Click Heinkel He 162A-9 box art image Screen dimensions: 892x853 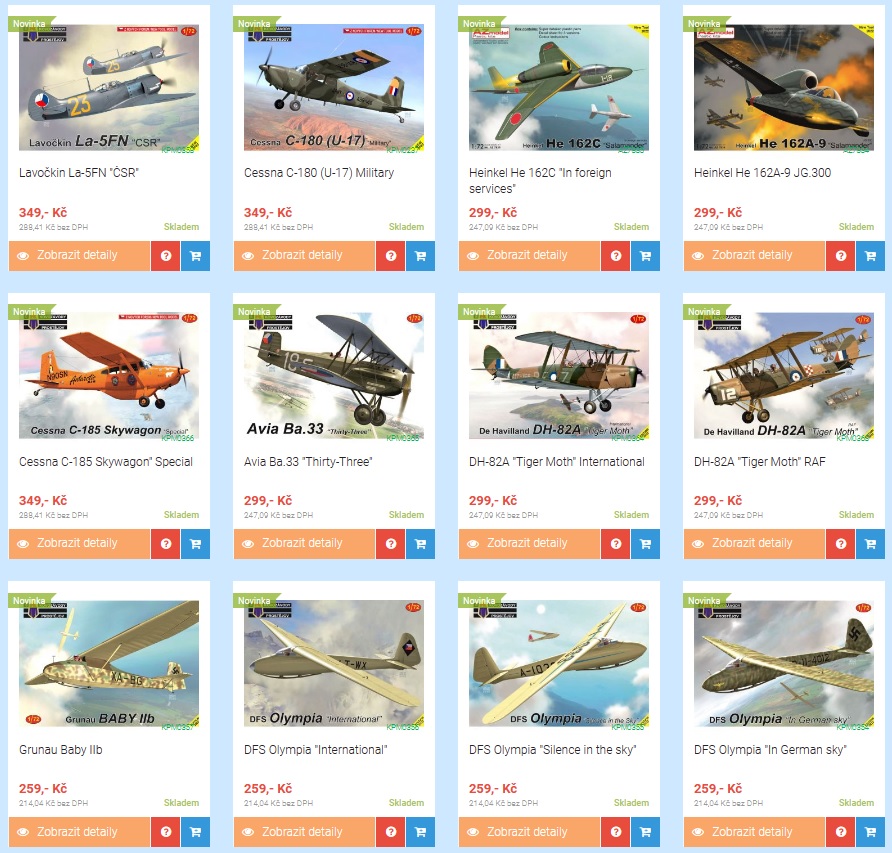pos(784,88)
